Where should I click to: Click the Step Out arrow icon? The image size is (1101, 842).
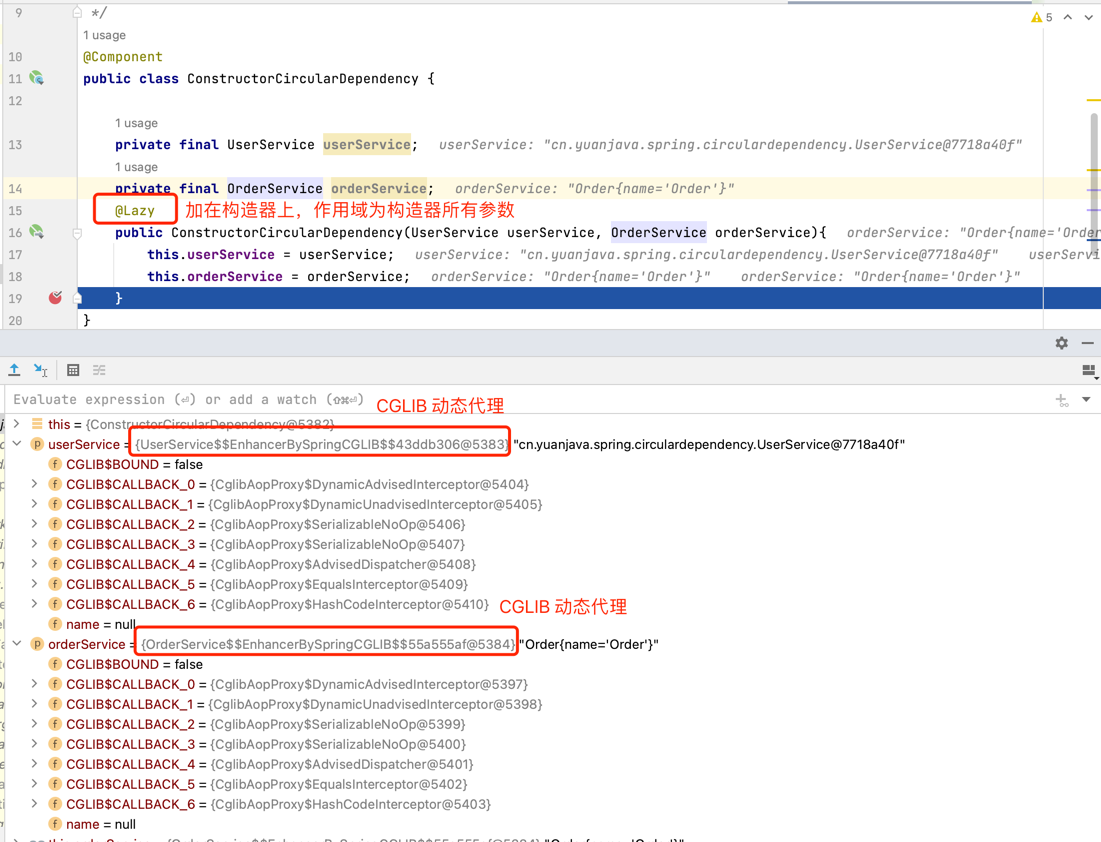[x=14, y=370]
